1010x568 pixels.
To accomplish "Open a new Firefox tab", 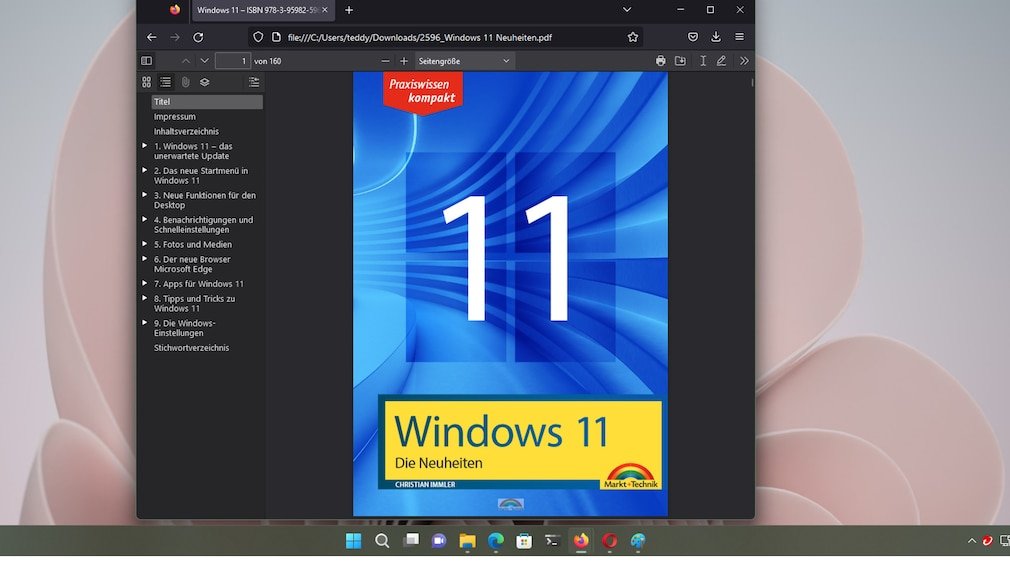I will 348,10.
